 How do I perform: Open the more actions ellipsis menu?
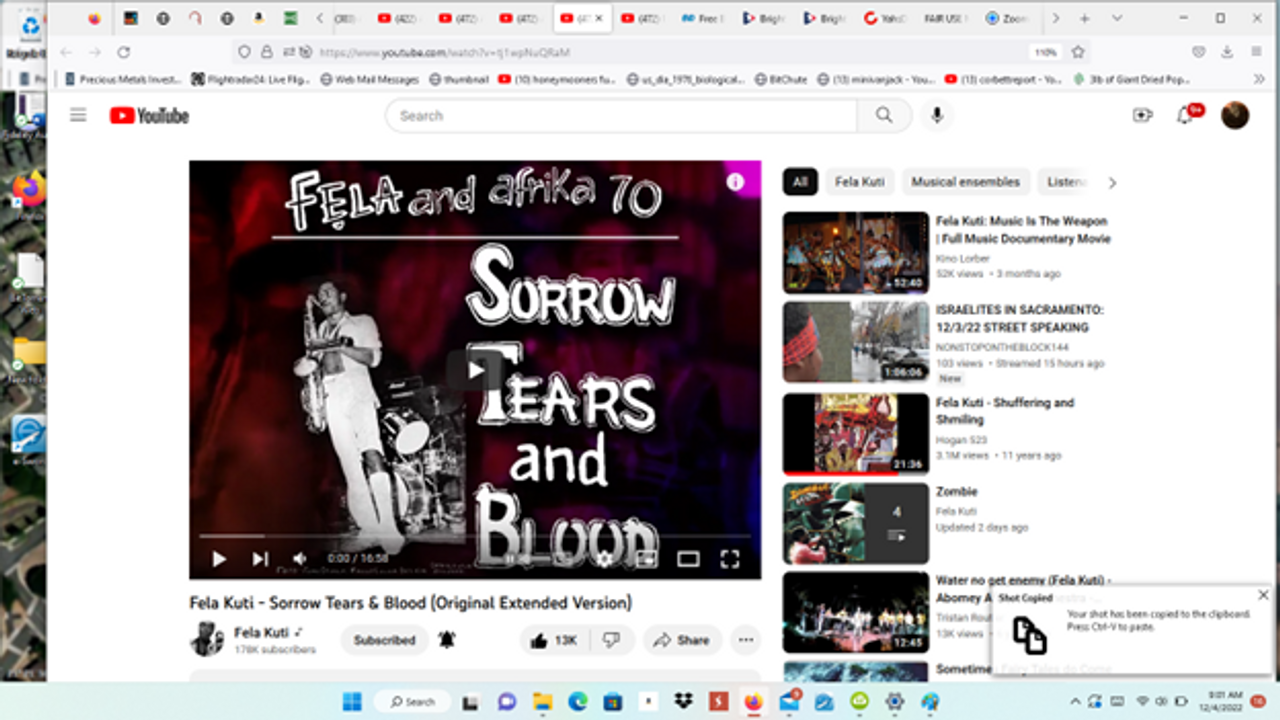(x=745, y=640)
